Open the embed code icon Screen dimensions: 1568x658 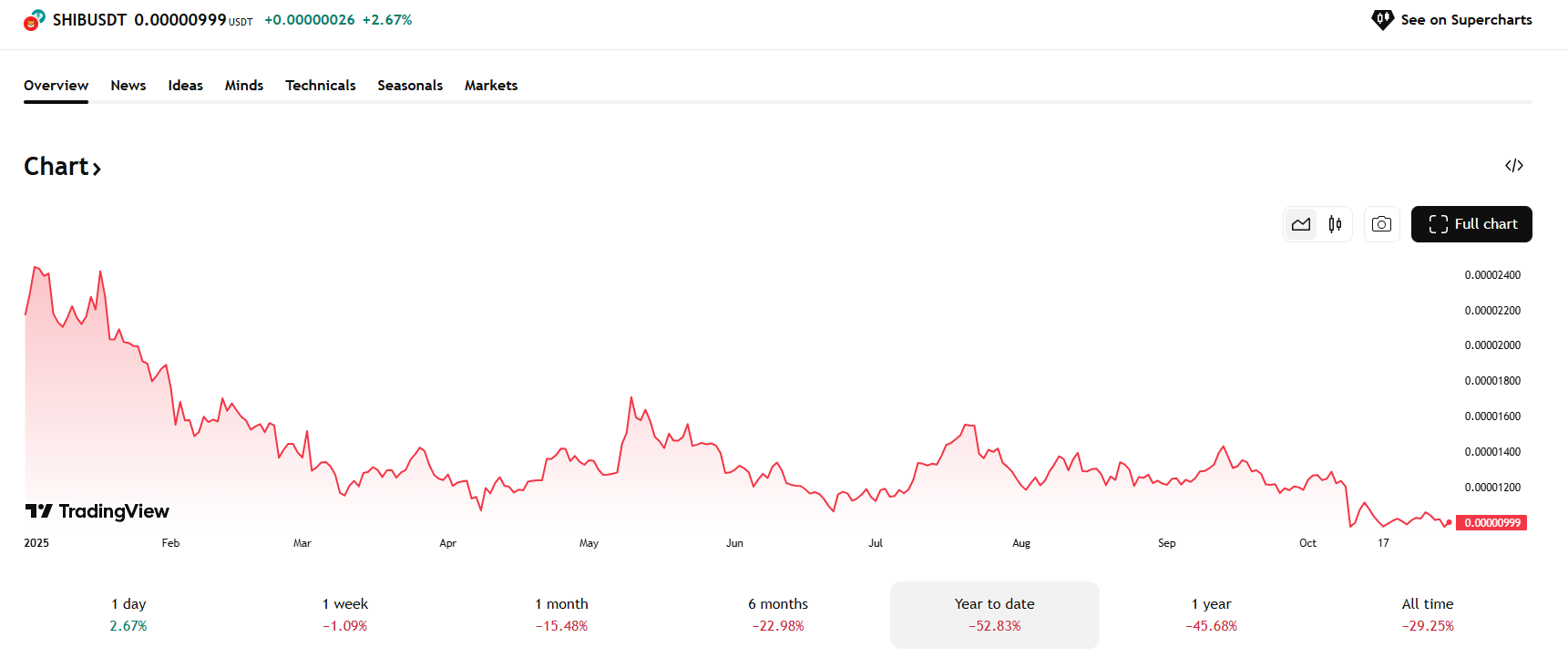click(1513, 166)
